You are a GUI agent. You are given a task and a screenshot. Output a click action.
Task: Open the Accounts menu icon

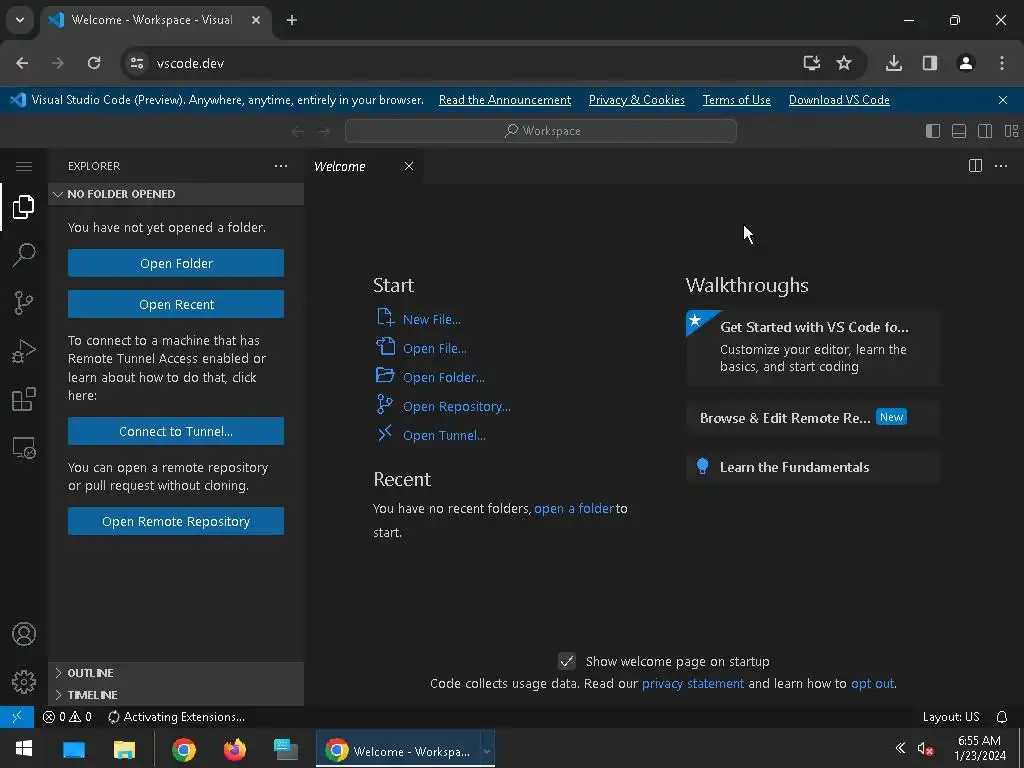pyautogui.click(x=24, y=634)
